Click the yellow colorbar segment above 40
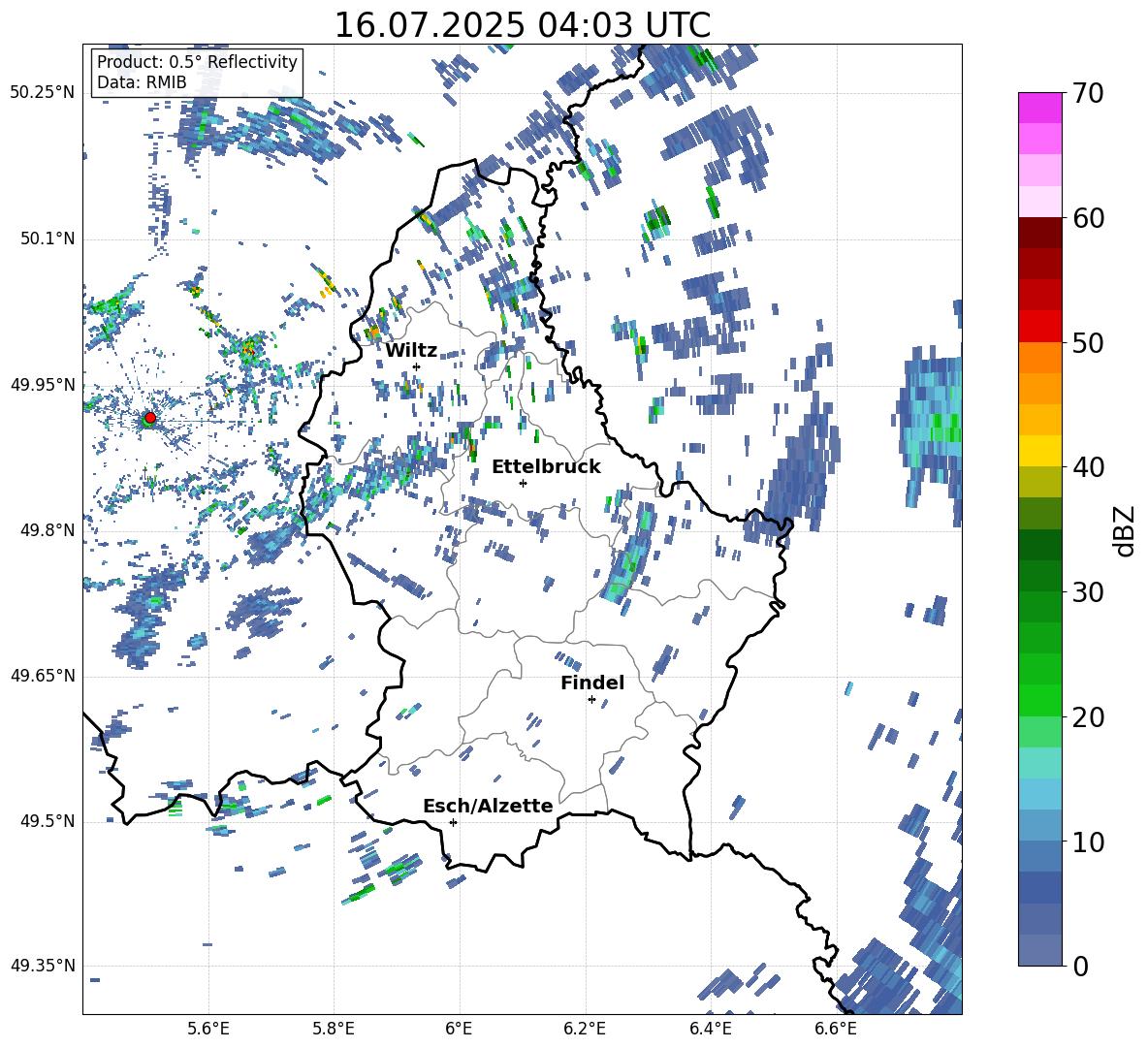 [1039, 451]
